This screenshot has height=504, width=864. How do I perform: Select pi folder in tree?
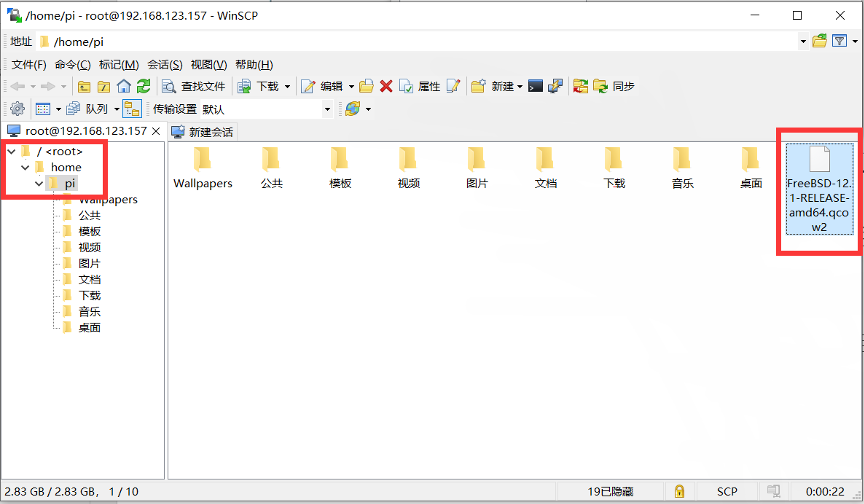tap(69, 183)
